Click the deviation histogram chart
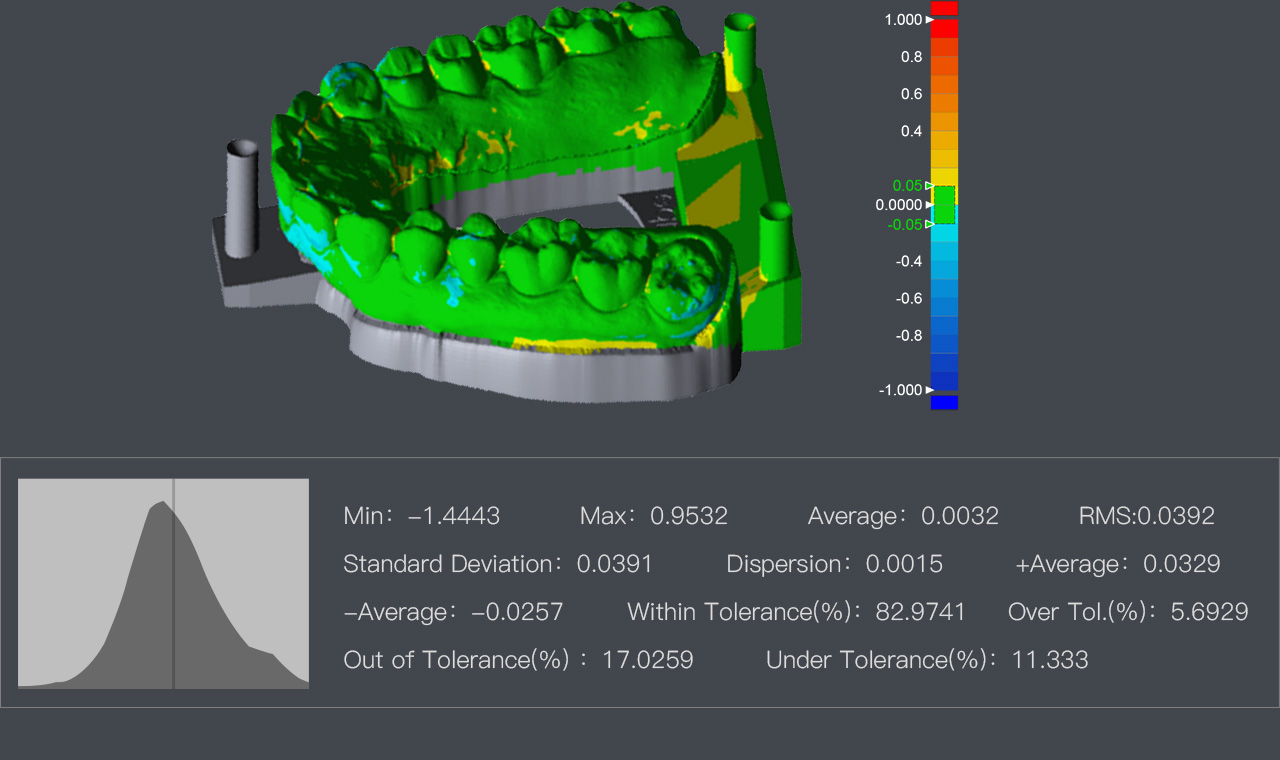Image resolution: width=1280 pixels, height=760 pixels. pyautogui.click(x=163, y=584)
